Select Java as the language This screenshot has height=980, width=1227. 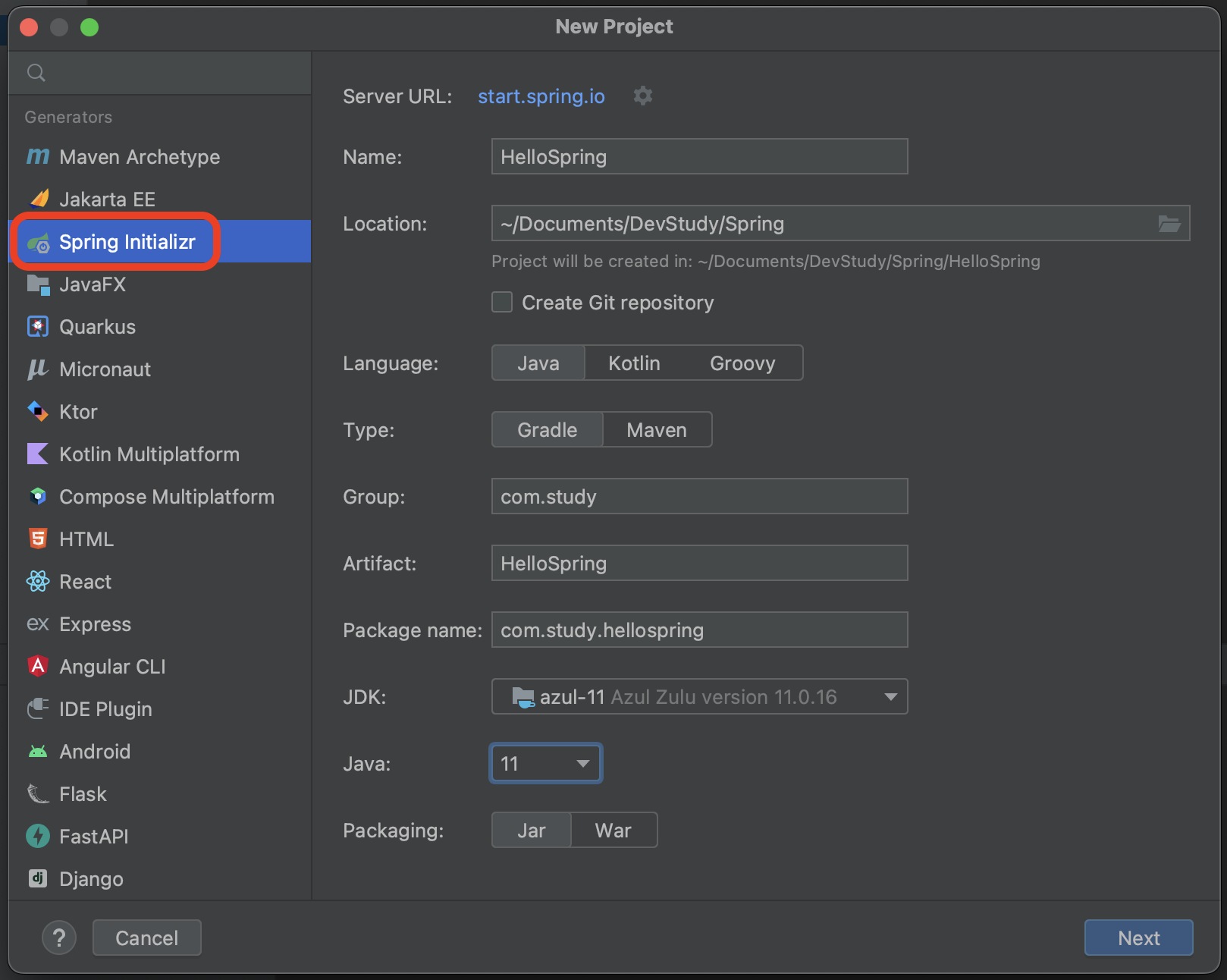538,363
